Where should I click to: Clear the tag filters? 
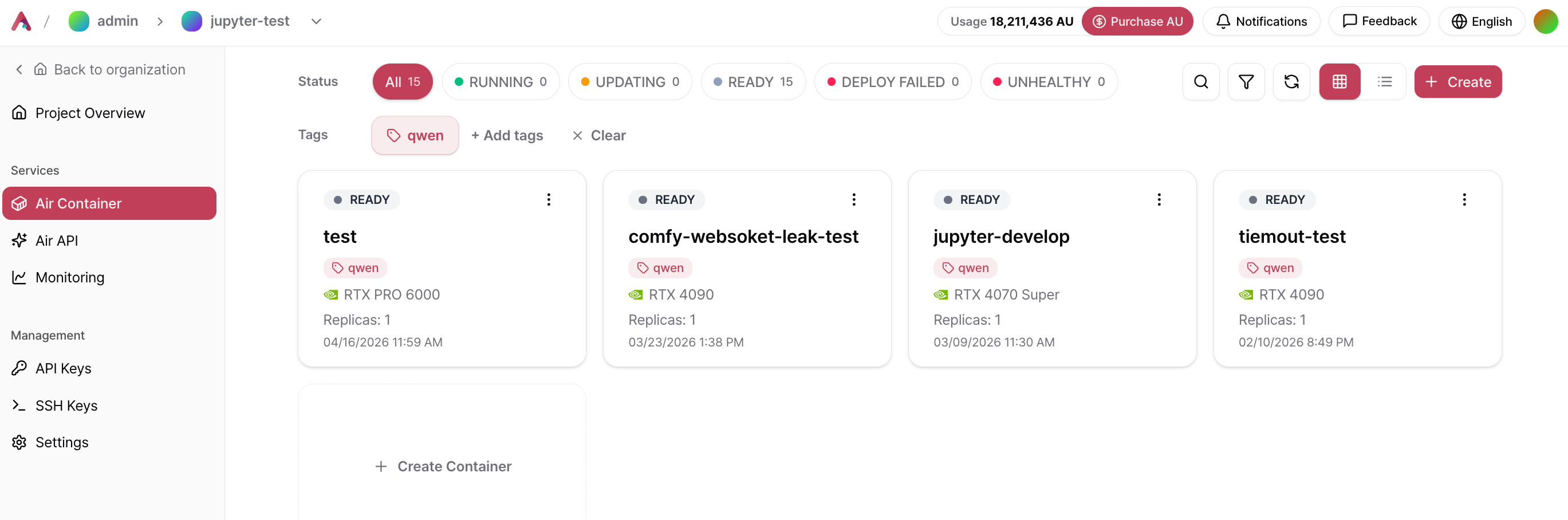point(599,135)
